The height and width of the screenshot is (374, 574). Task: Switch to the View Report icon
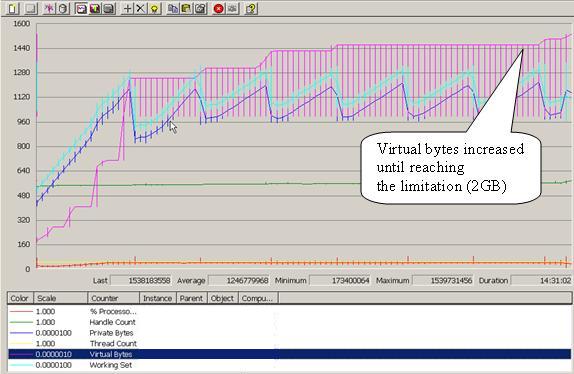(109, 8)
